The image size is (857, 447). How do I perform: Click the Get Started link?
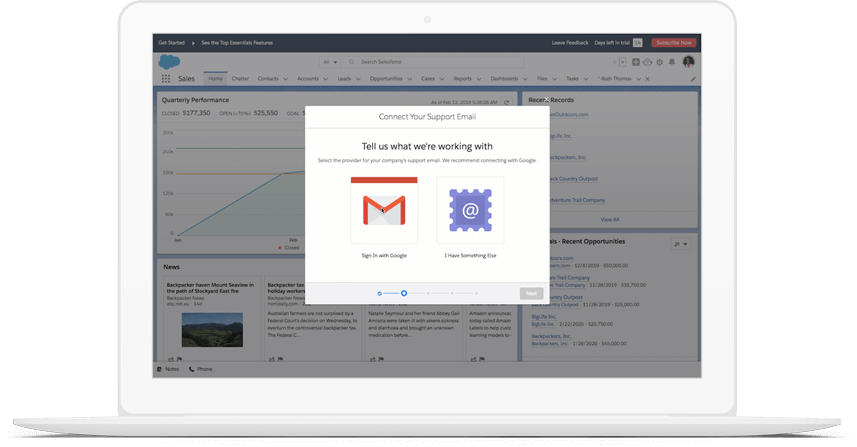(171, 43)
